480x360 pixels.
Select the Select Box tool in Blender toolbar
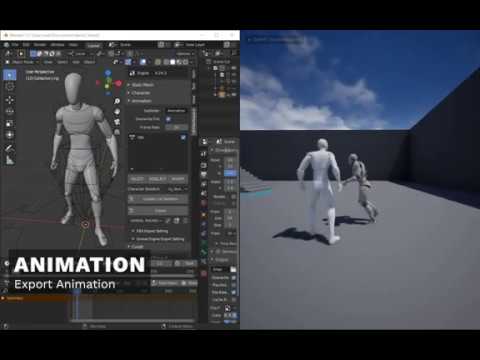(9, 75)
